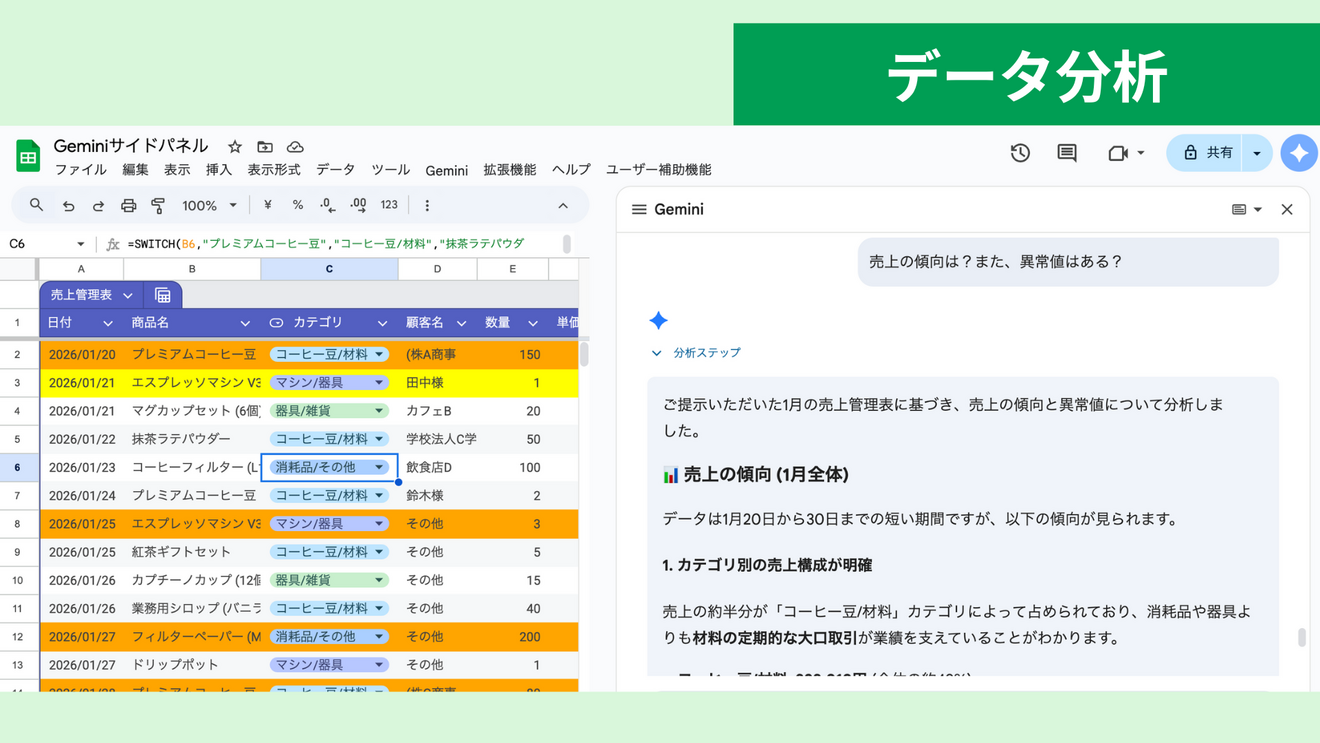Screen dimensions: 1320x743
Task: Click the quantity cell 200
Action: click(513, 637)
